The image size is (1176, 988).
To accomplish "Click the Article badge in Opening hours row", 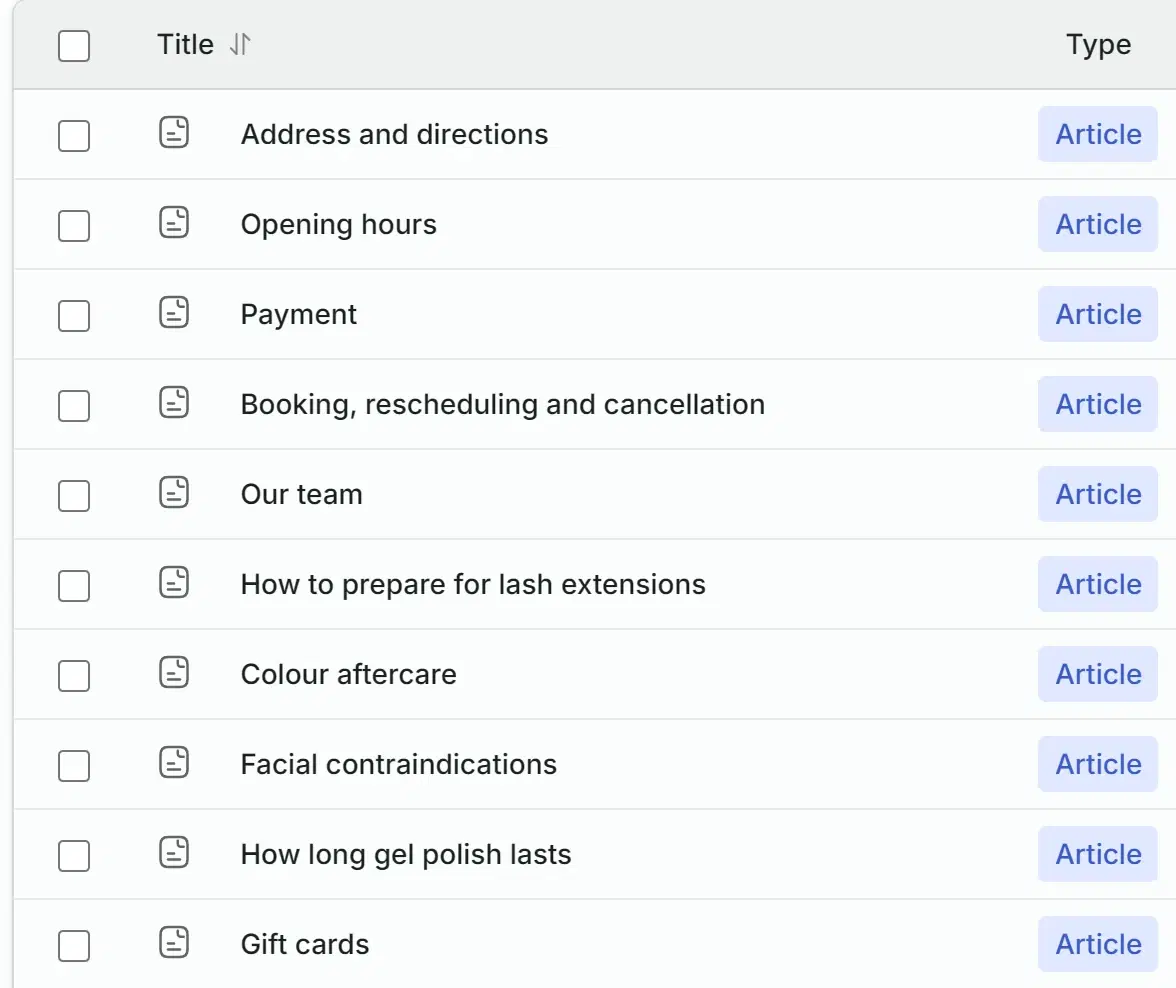I will click(1098, 224).
